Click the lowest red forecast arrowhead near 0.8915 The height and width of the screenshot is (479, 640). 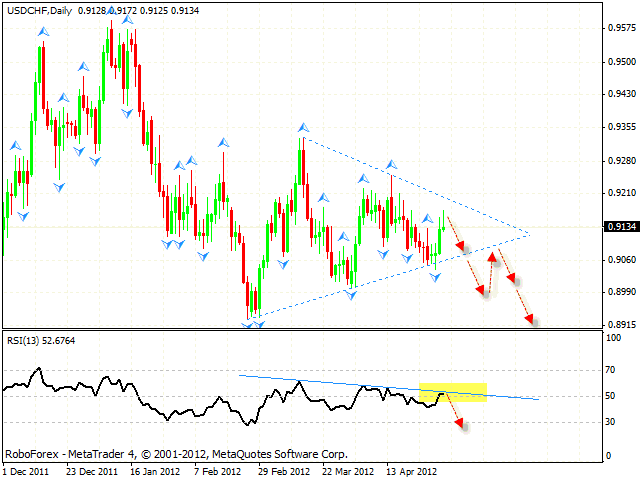coord(531,320)
